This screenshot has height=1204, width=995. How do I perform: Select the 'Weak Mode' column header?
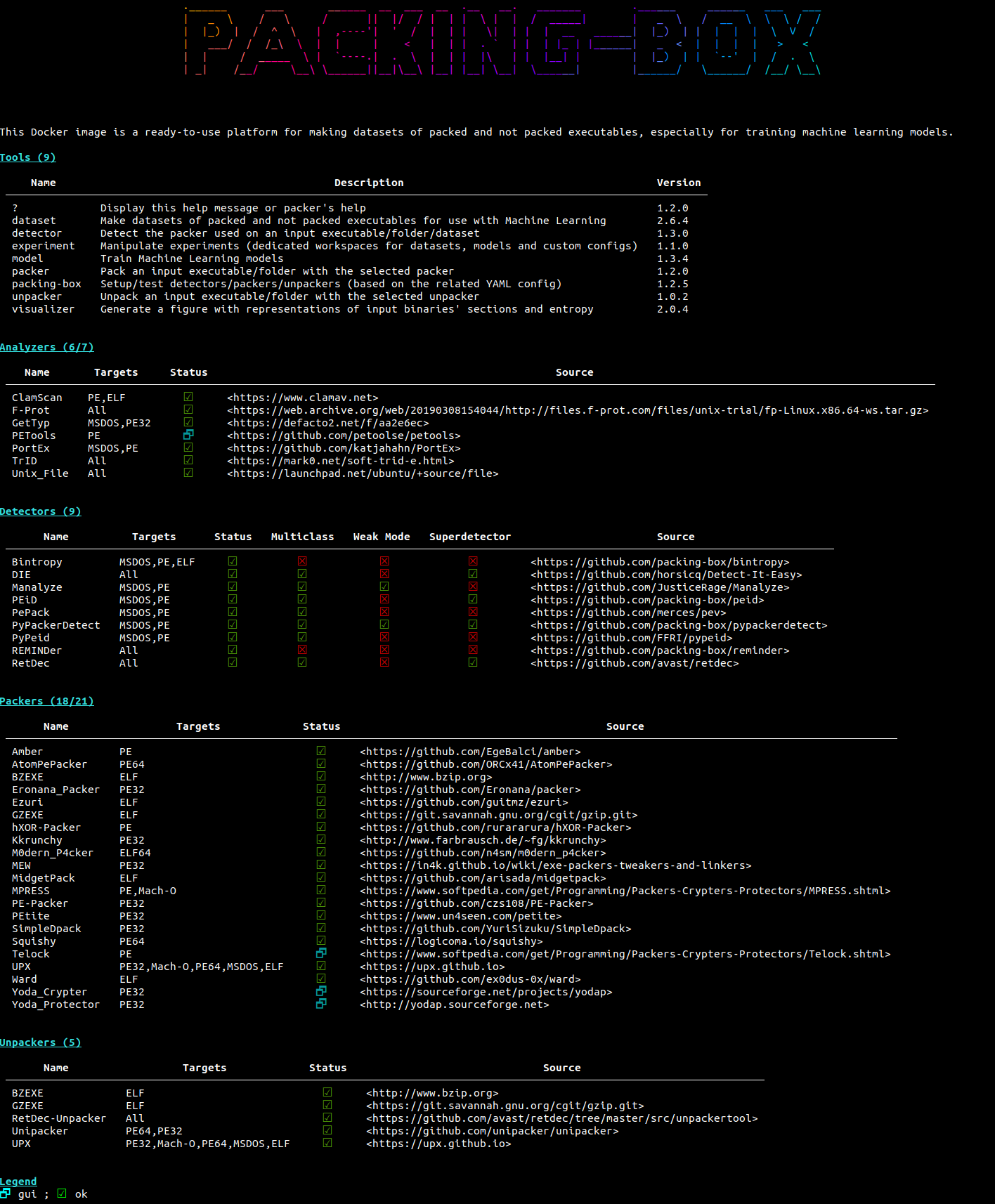382,537
